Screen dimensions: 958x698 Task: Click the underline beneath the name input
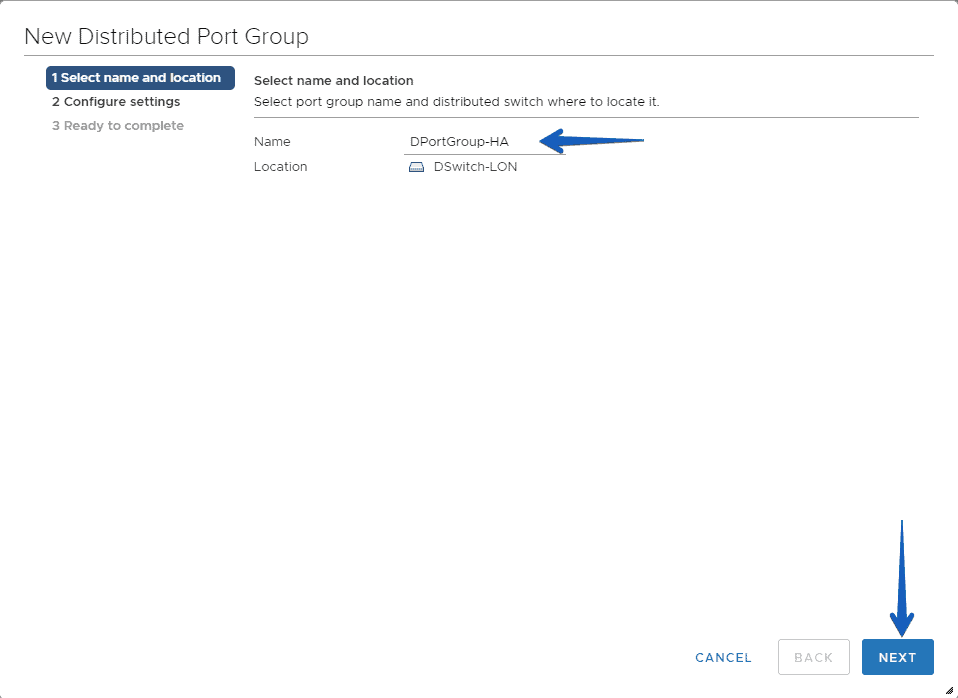[484, 154]
